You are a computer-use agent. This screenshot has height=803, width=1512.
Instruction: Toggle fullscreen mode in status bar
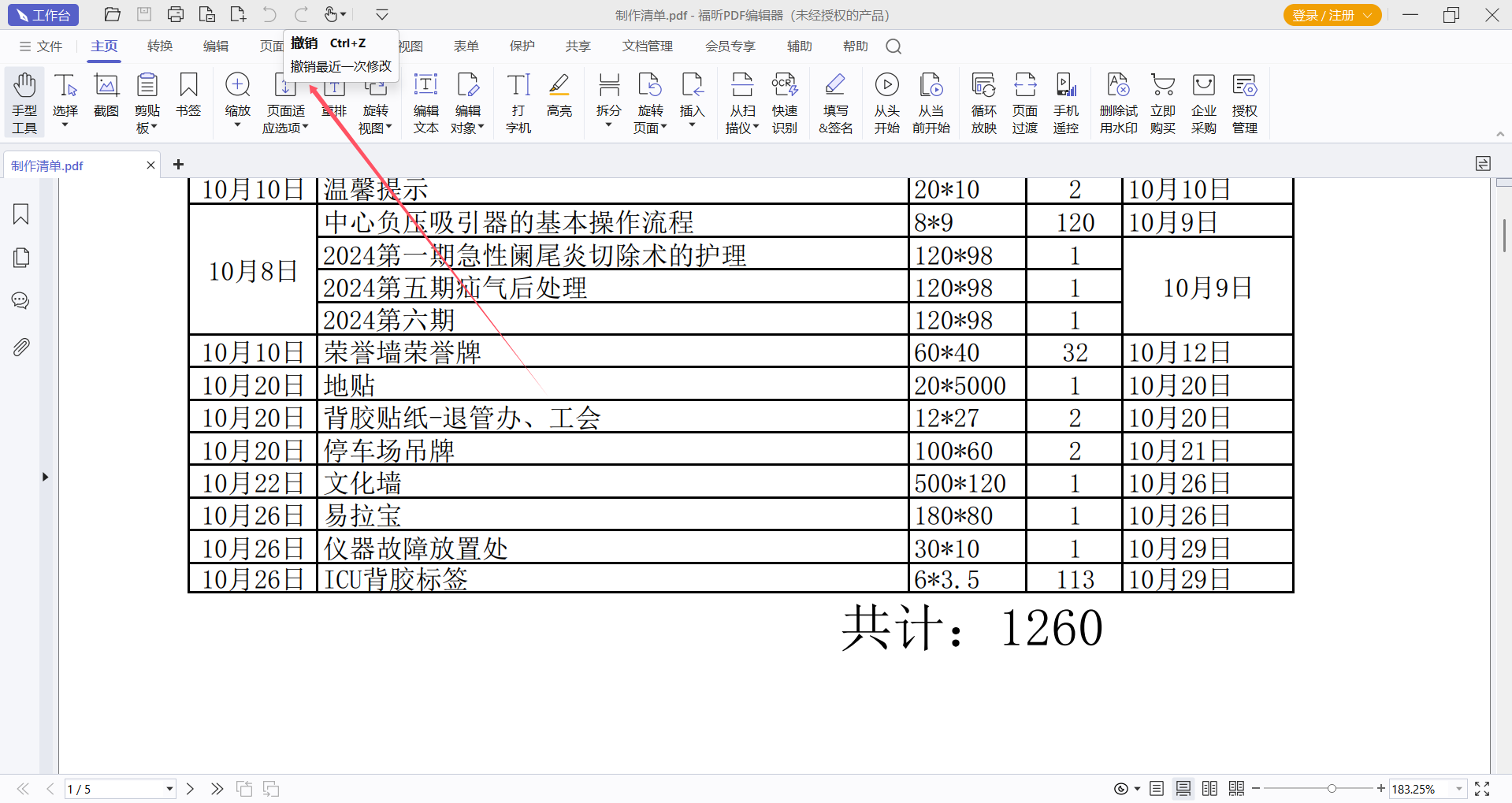click(1482, 789)
